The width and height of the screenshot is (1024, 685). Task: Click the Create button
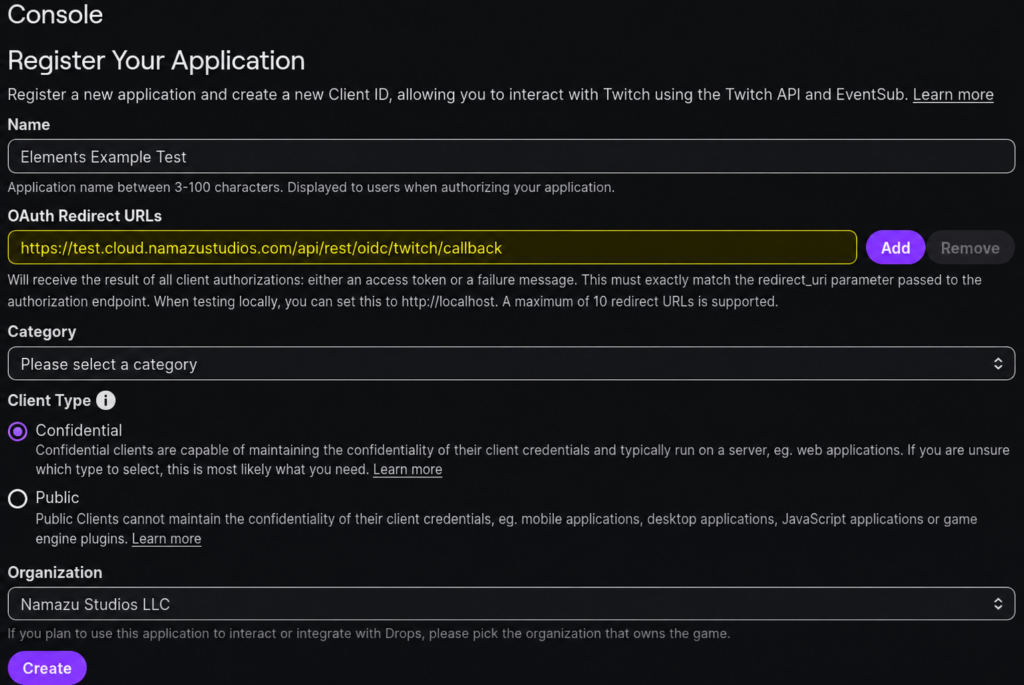(47, 667)
